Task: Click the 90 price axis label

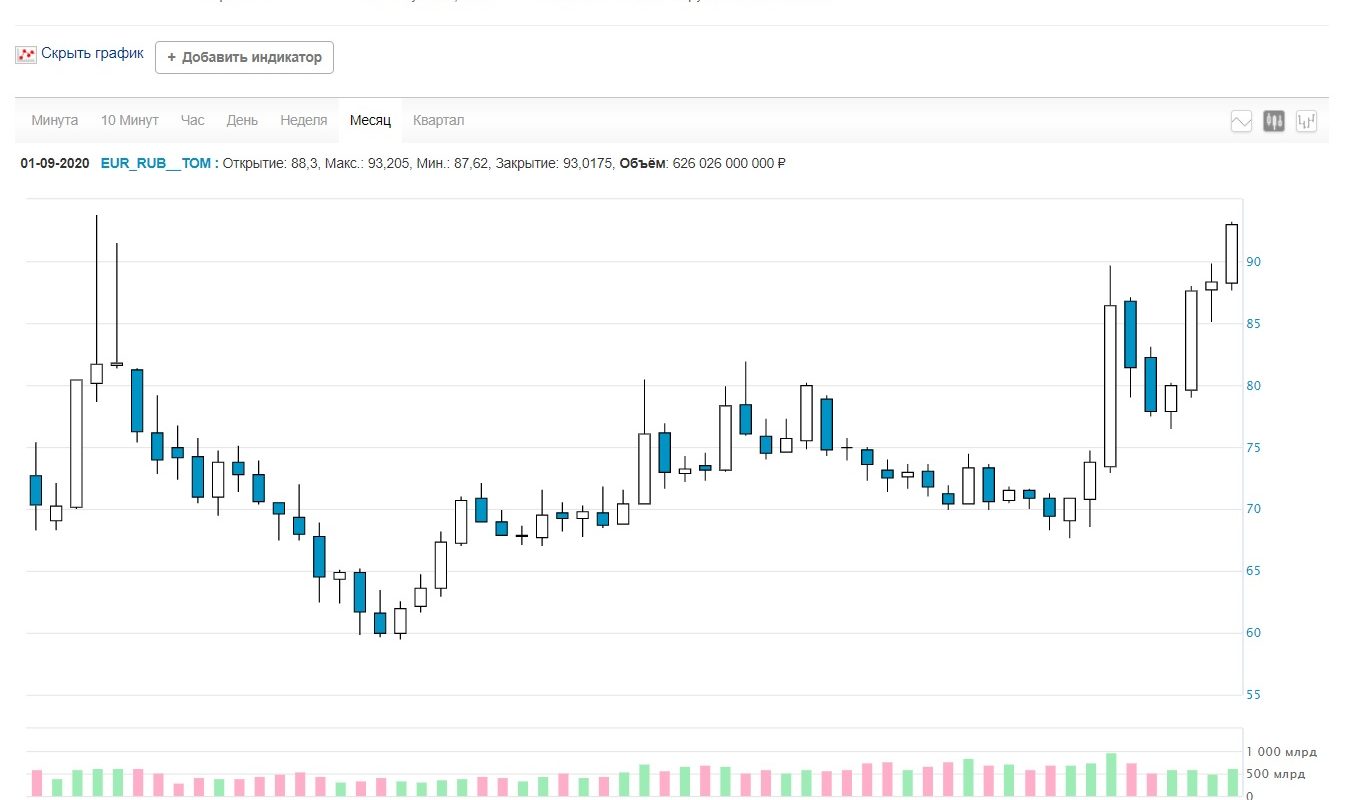Action: tap(1253, 262)
